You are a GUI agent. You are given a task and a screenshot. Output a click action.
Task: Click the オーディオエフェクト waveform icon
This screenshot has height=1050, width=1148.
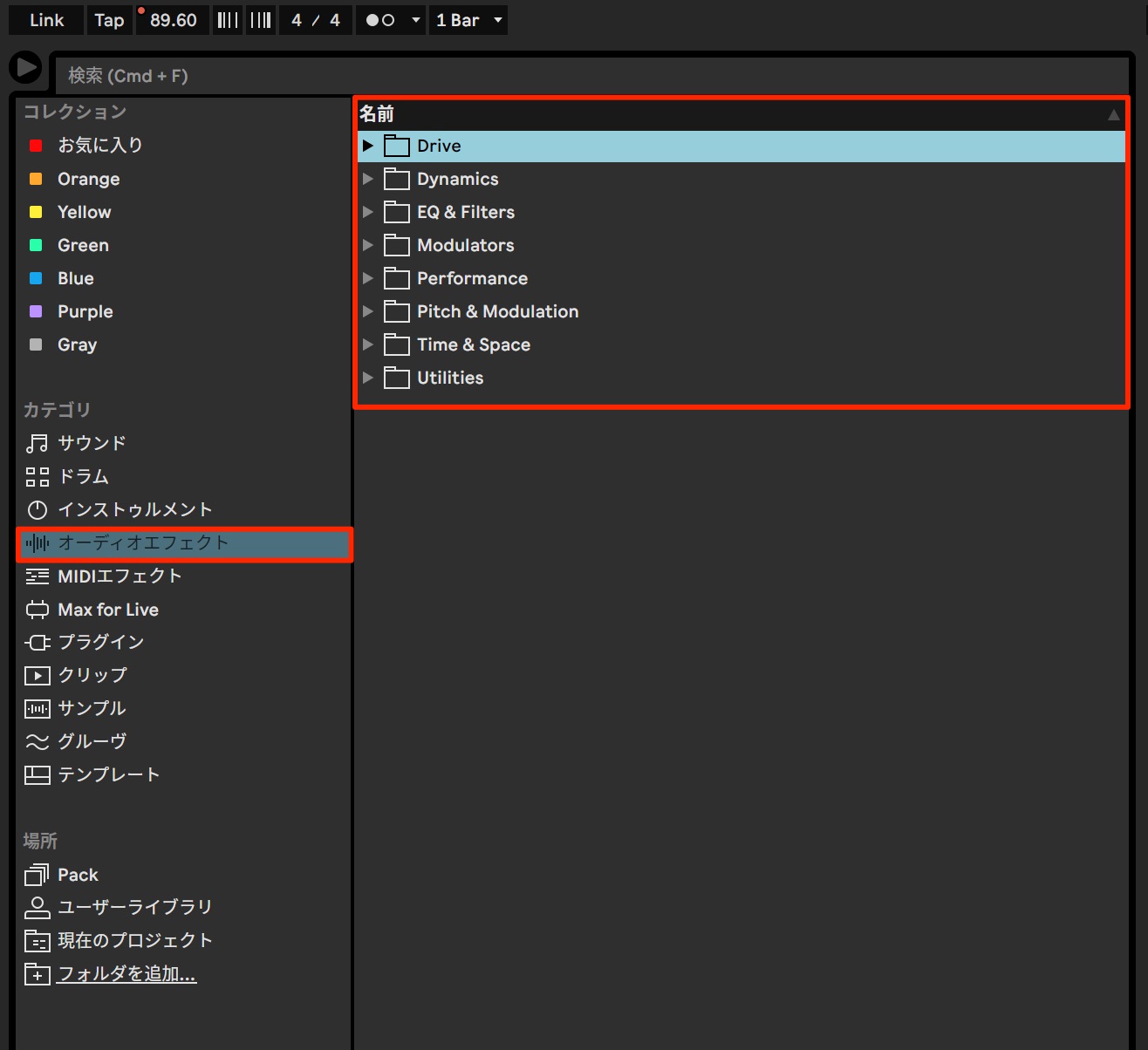coord(37,543)
